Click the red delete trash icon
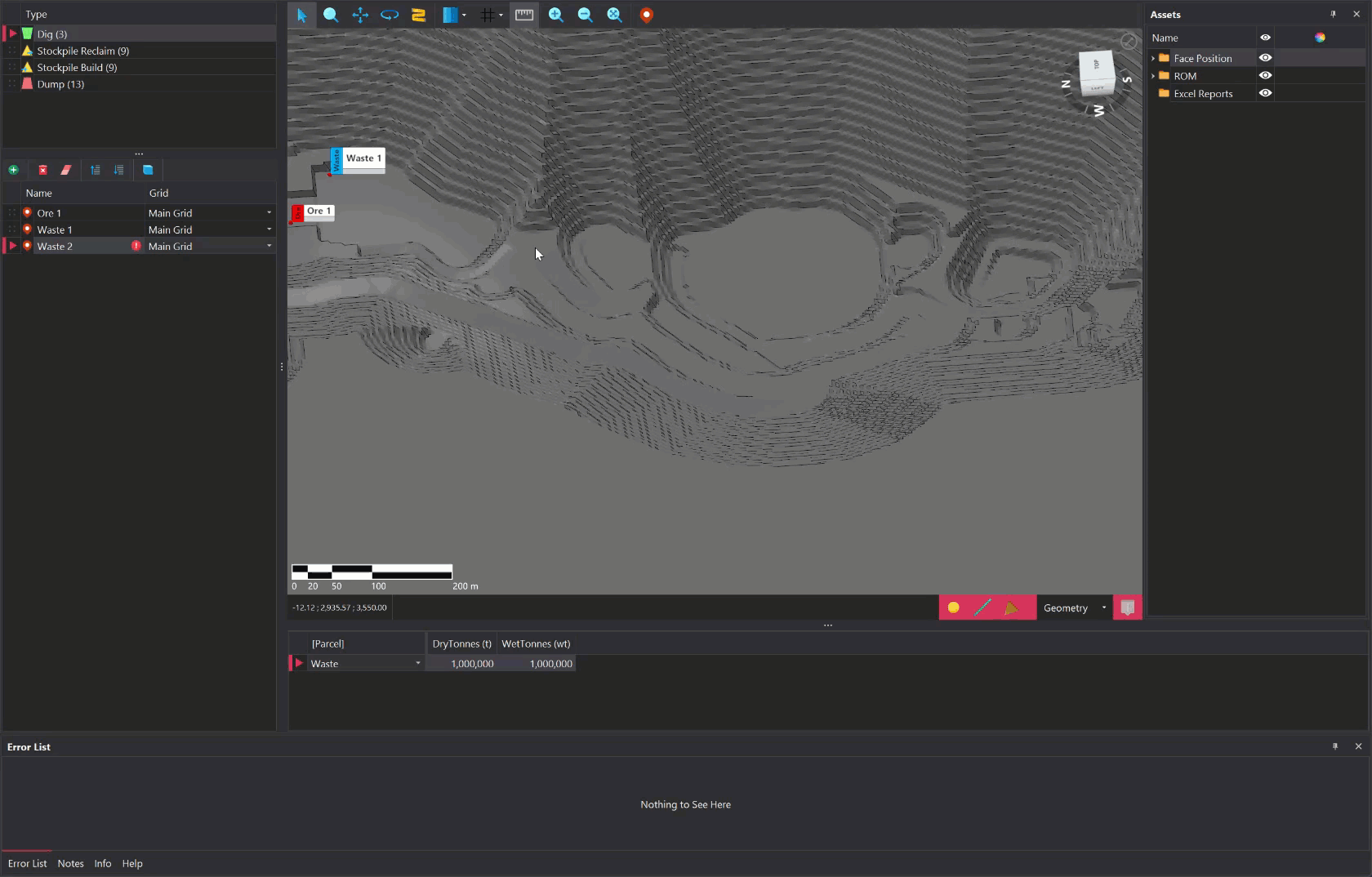Viewport: 1372px width, 877px height. (42, 170)
